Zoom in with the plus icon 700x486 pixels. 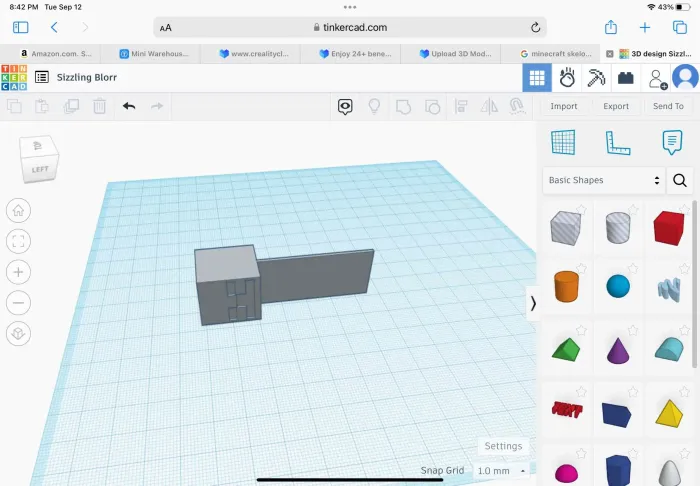pos(19,272)
